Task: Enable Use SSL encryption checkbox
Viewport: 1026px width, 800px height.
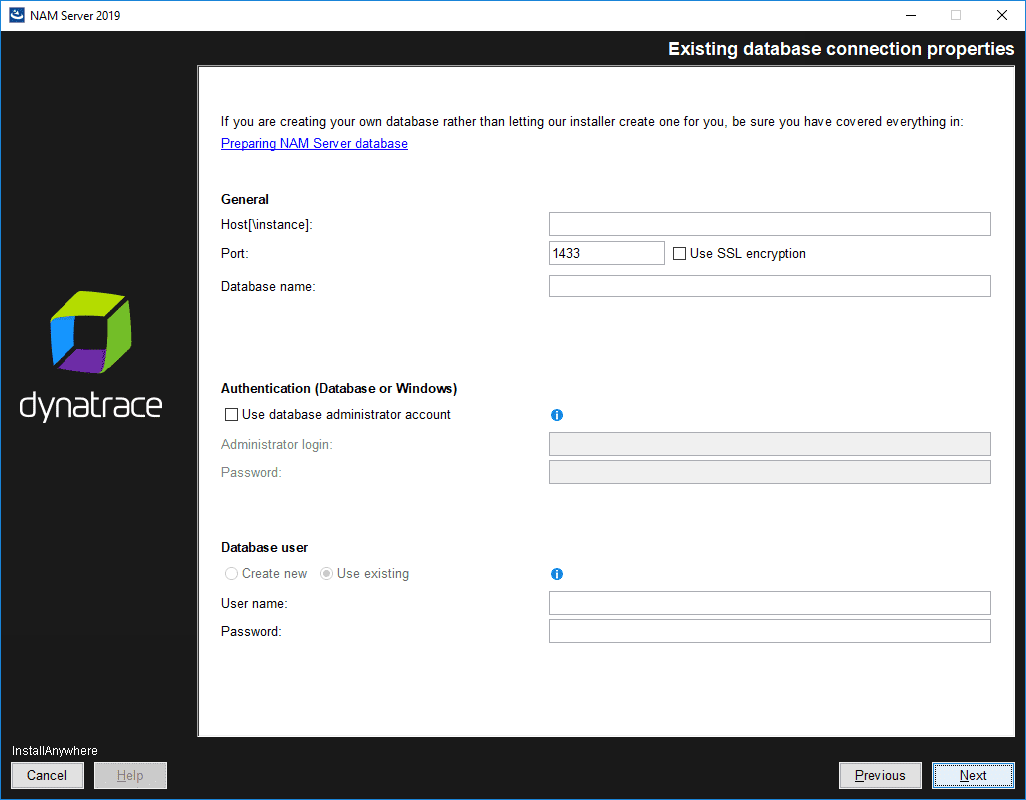Action: click(x=679, y=253)
